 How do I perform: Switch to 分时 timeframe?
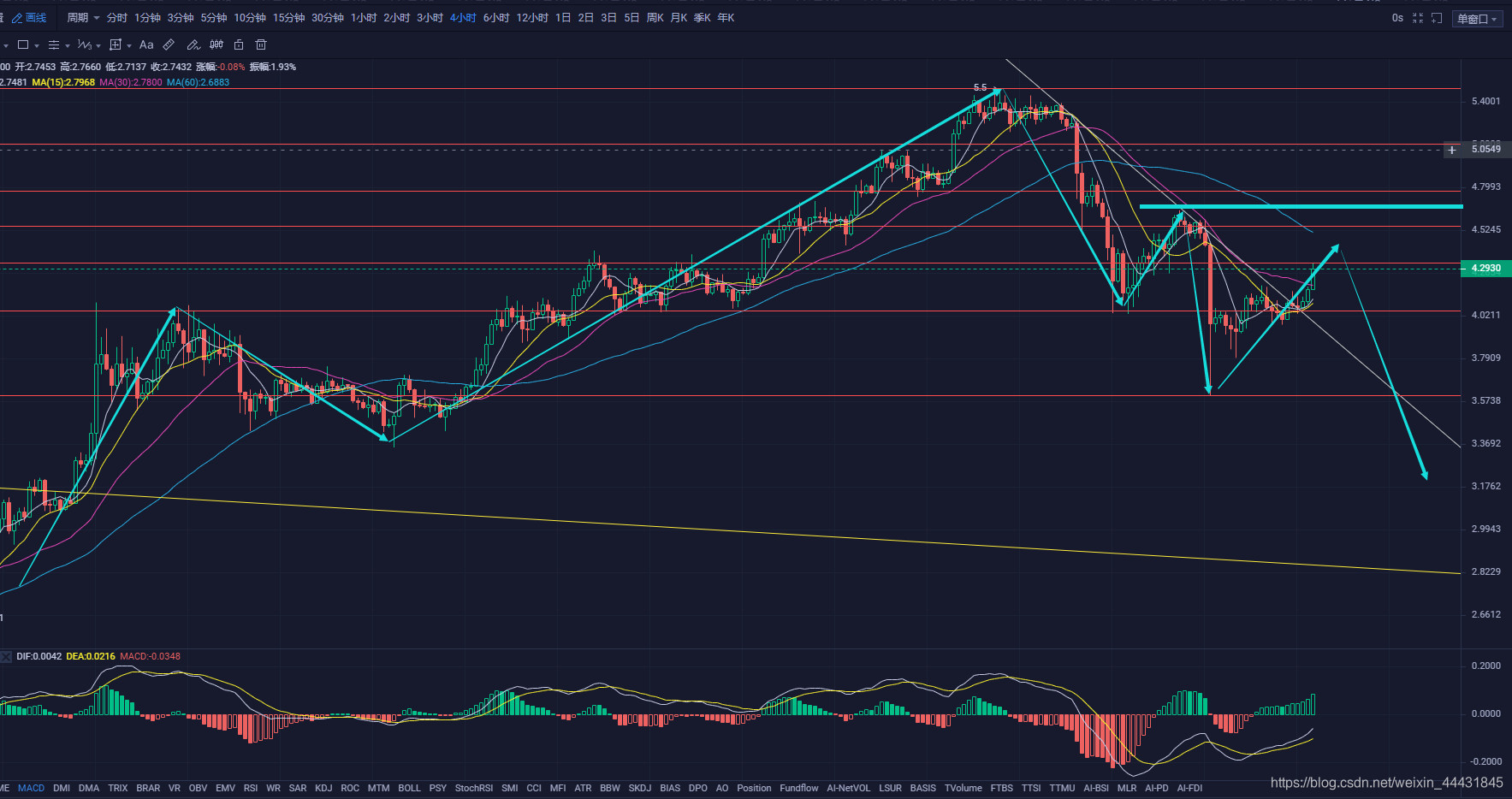pos(117,18)
